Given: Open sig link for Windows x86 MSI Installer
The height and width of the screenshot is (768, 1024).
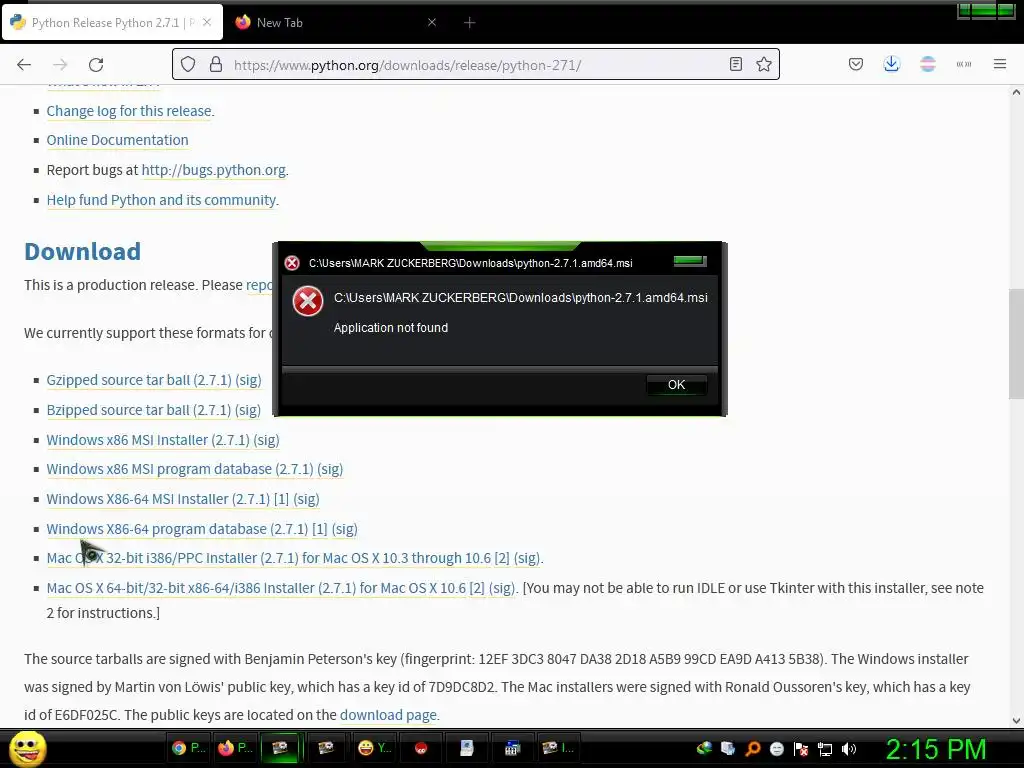Looking at the screenshot, I should pos(266,440).
